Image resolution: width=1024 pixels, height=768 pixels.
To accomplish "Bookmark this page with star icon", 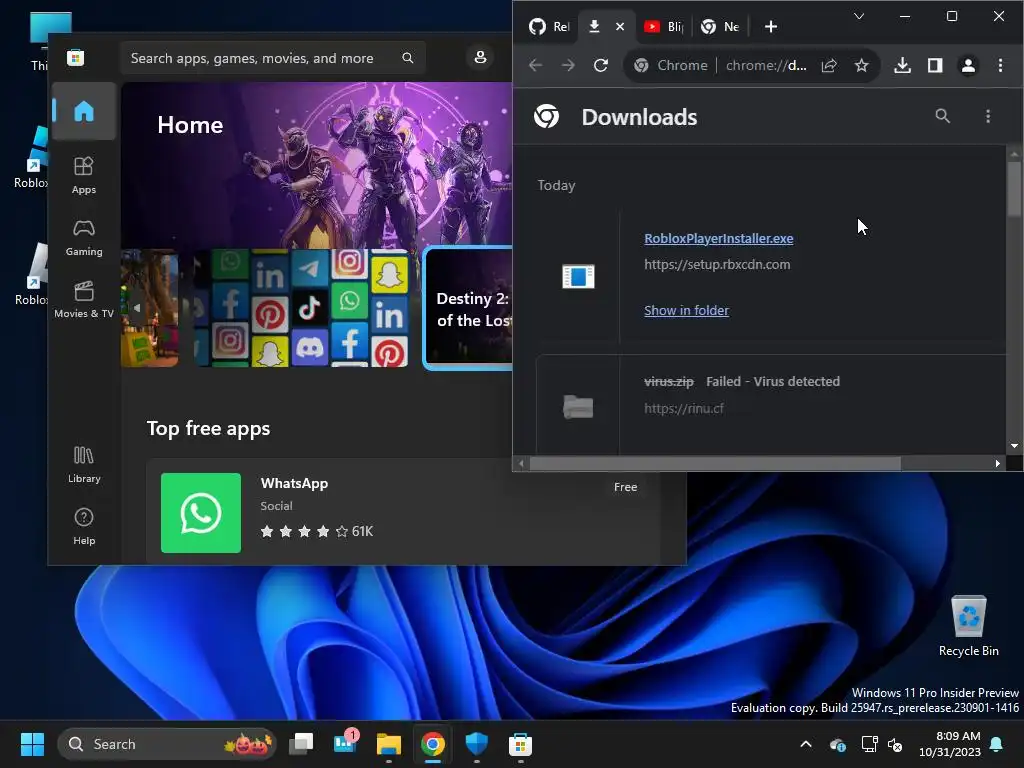I will (x=861, y=65).
